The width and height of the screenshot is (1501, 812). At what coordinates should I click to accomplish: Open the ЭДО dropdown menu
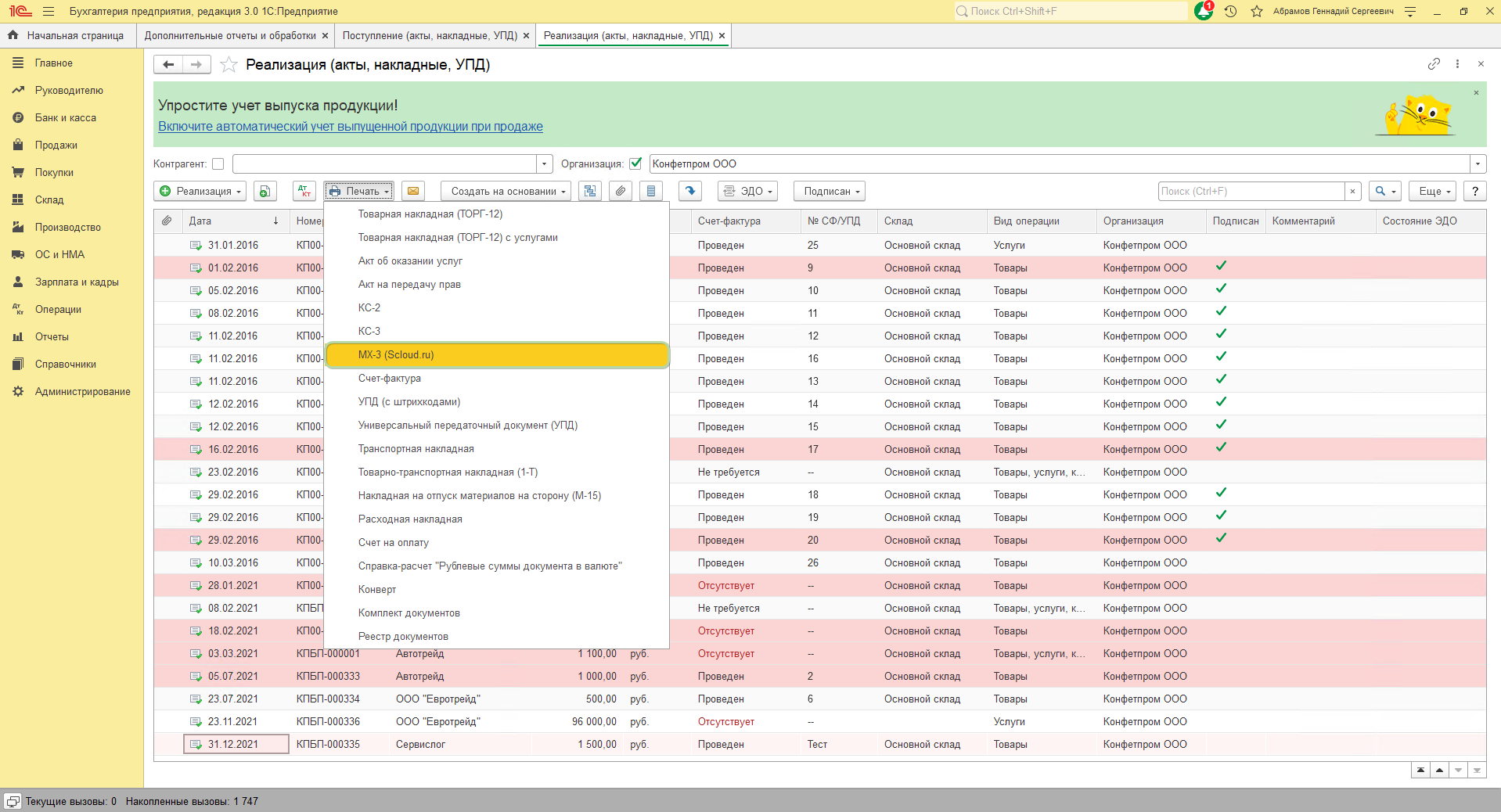pos(747,191)
